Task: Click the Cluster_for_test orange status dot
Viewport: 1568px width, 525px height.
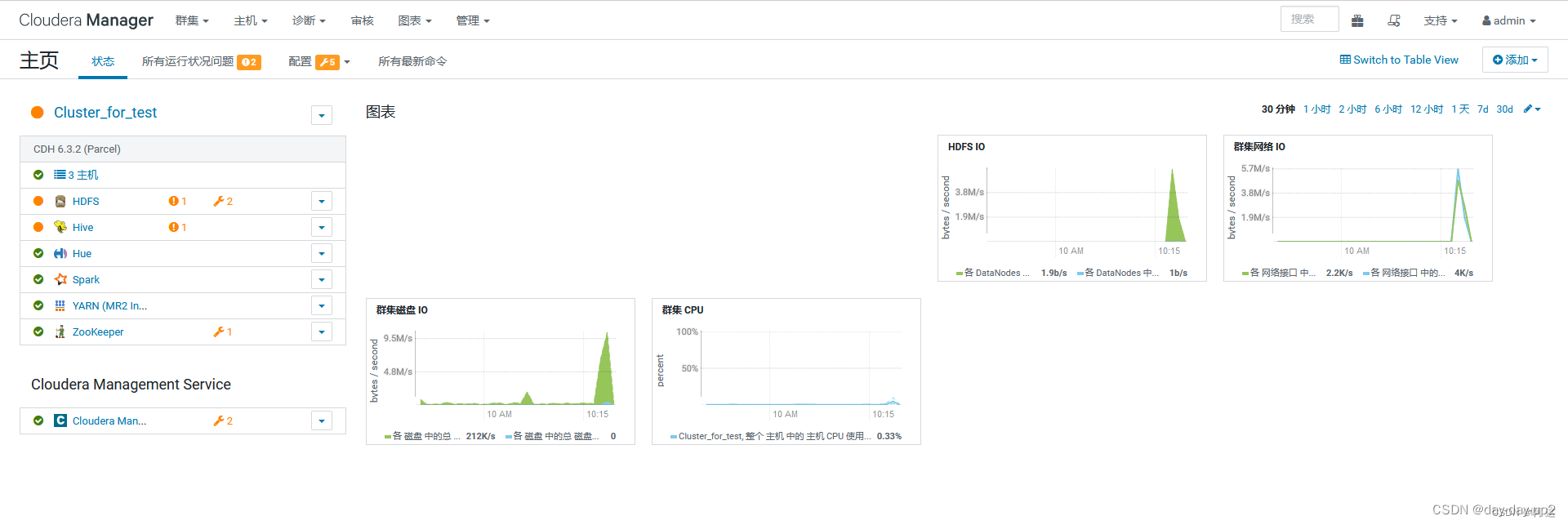Action: (37, 113)
